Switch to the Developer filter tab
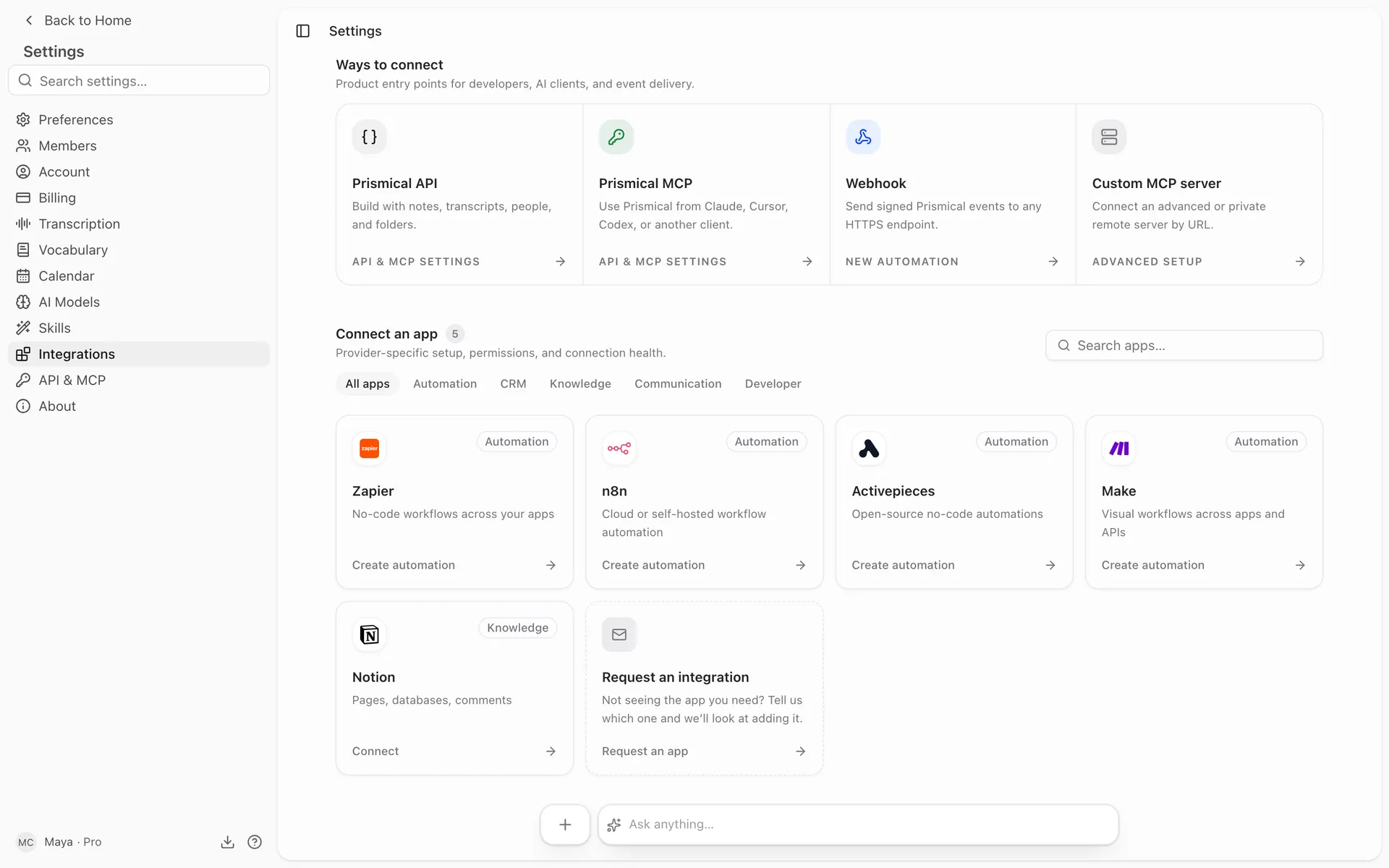Viewport: 1389px width, 868px height. pyautogui.click(x=773, y=384)
